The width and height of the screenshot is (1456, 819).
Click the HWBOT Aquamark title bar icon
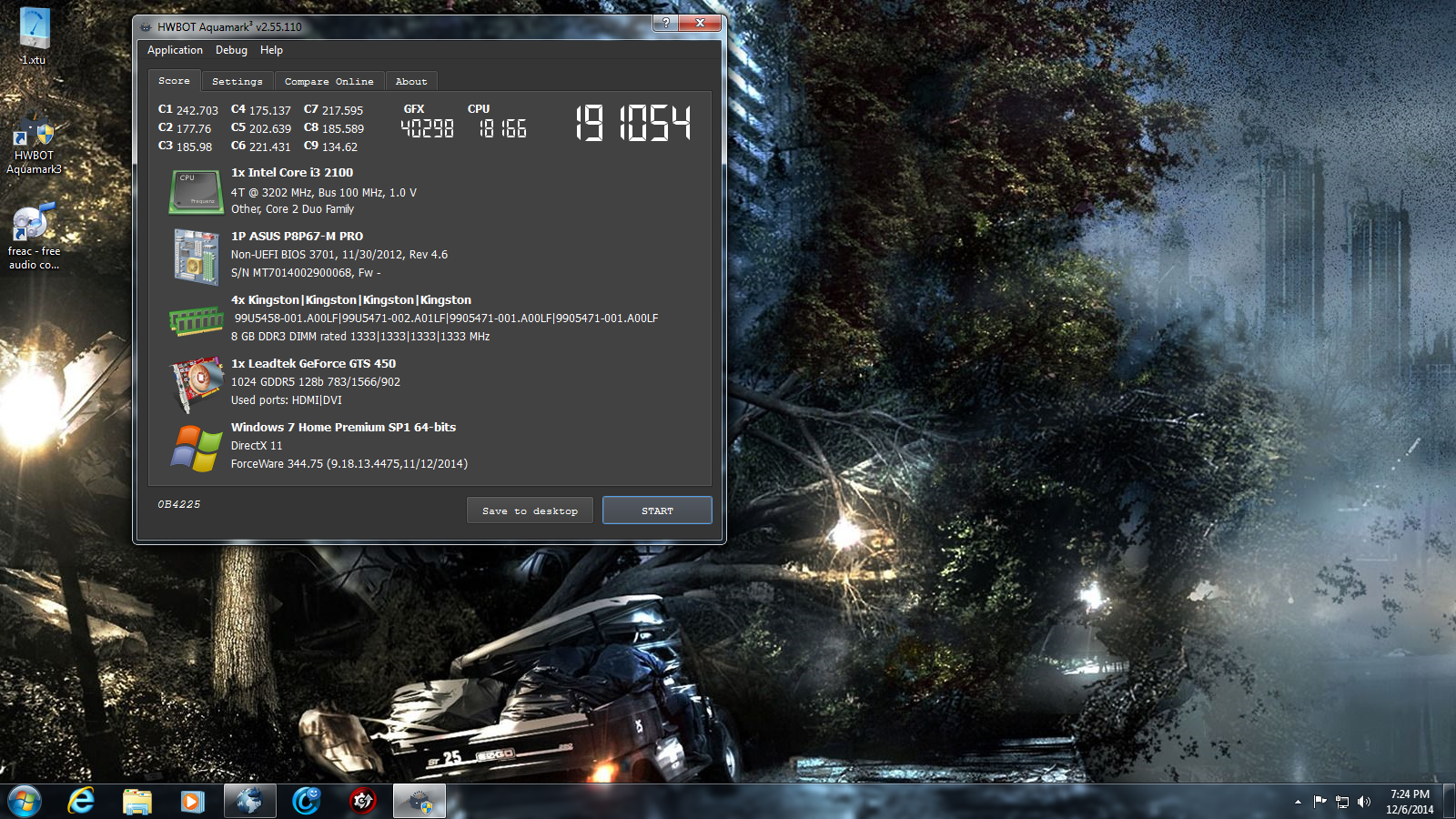pos(146,27)
